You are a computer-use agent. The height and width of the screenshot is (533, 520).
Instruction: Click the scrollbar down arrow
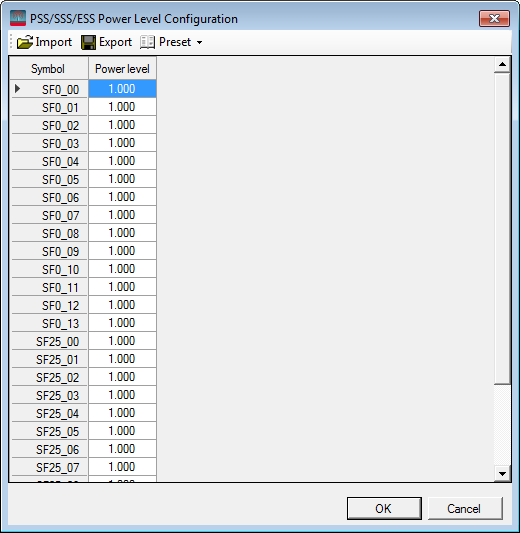(502, 474)
